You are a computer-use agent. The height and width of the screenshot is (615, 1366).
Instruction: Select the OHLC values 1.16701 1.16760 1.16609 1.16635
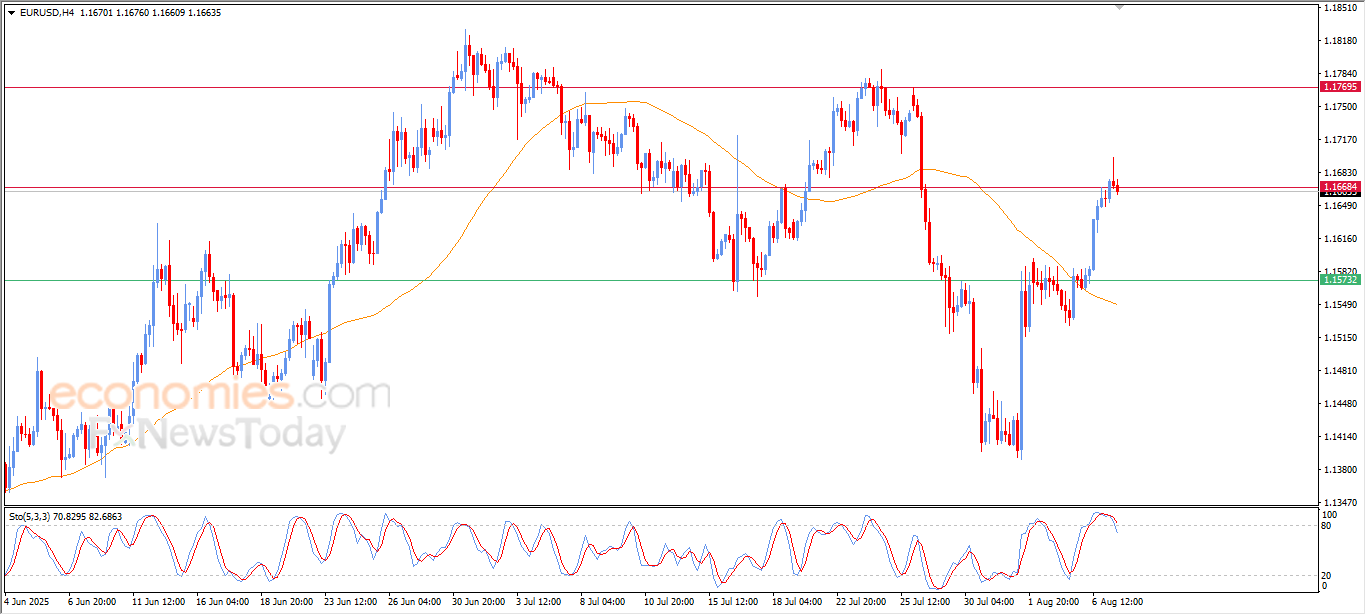[150, 13]
